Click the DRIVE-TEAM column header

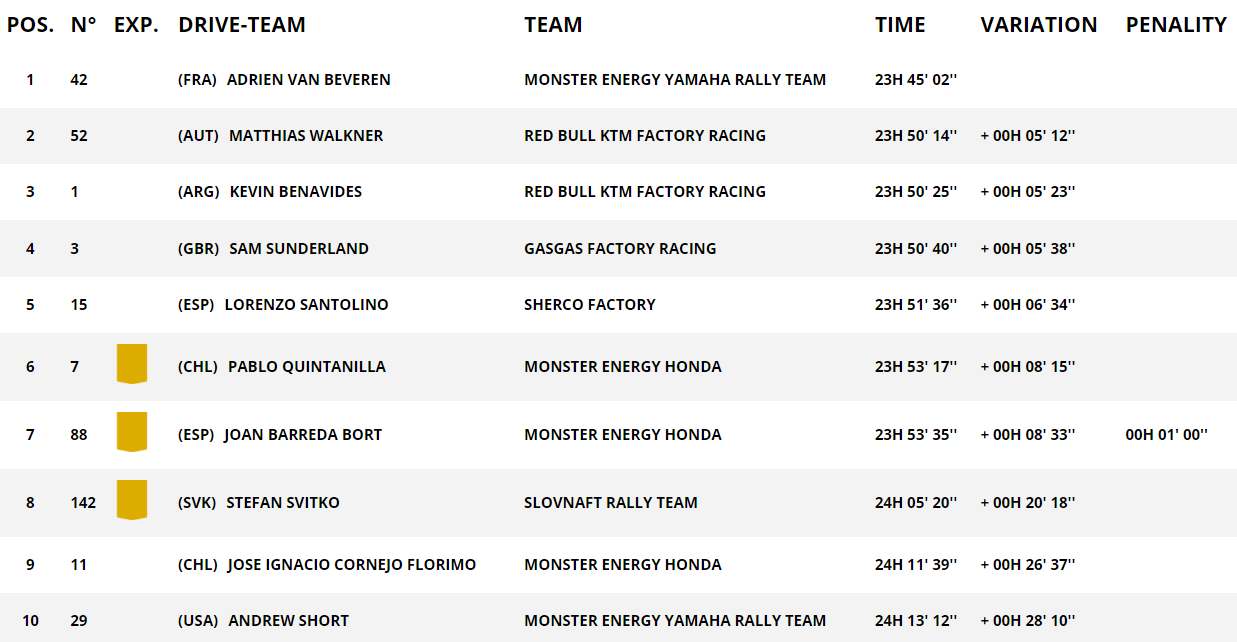point(242,25)
